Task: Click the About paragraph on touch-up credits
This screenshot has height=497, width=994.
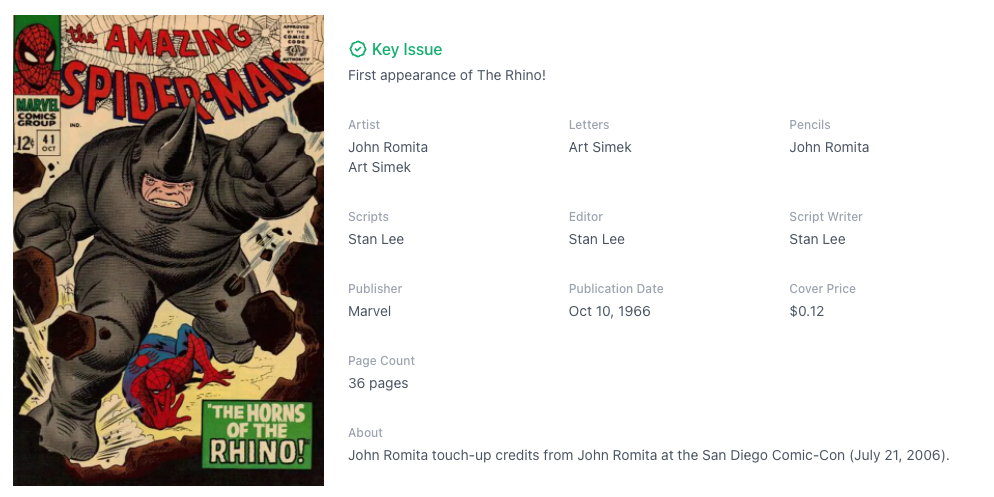Action: point(648,455)
